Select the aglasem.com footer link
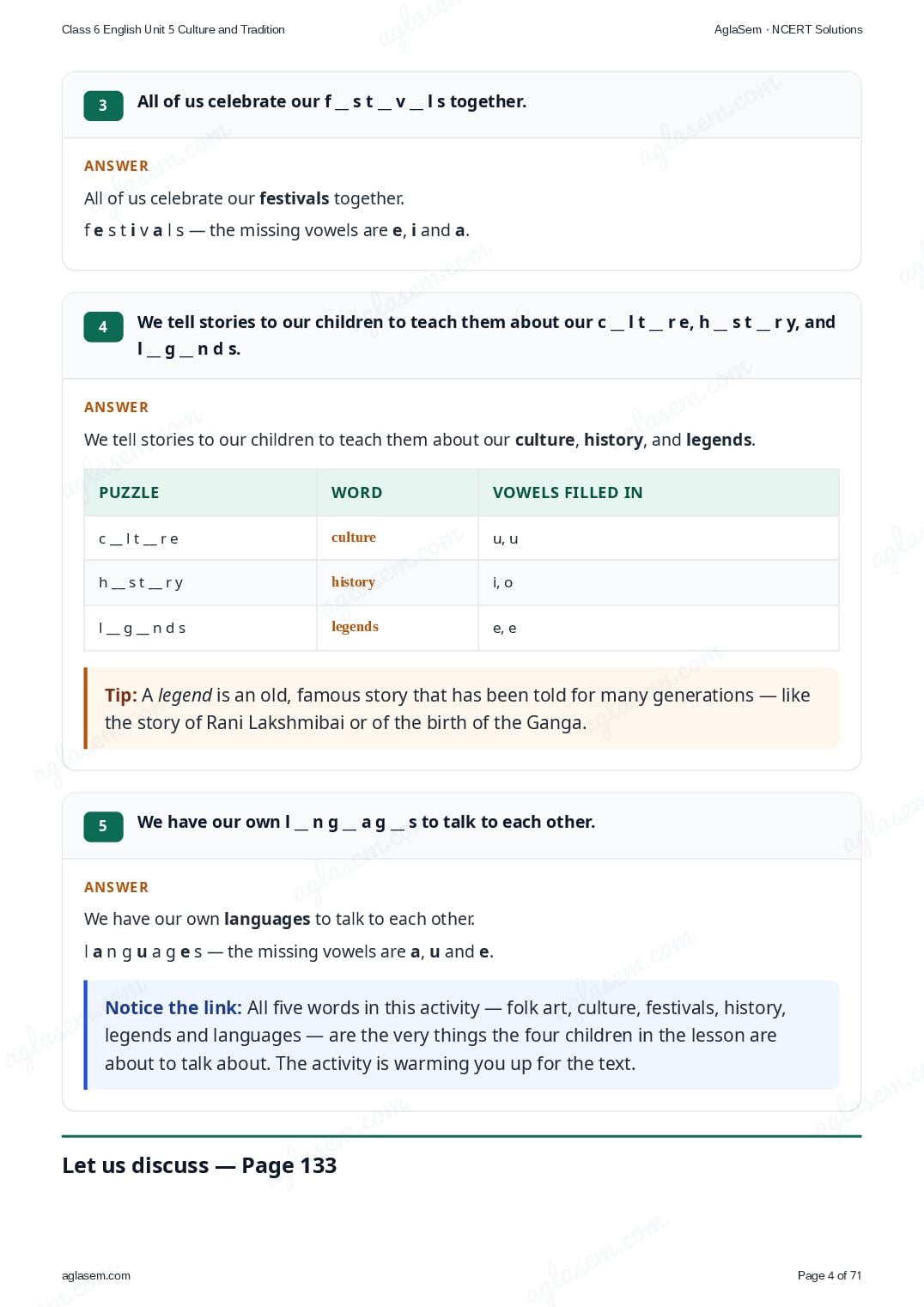Screen dimensions: 924x1307 point(96,1275)
